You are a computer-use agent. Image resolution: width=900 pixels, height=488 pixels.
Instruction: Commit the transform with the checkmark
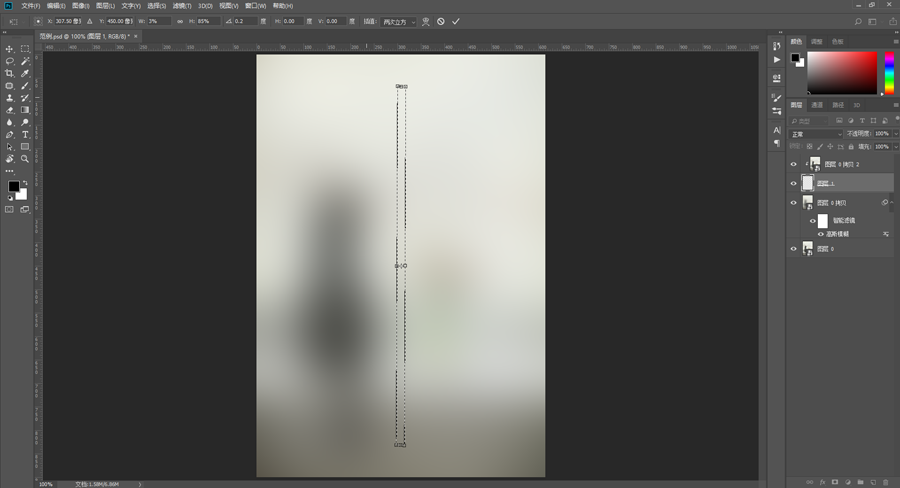(x=455, y=21)
